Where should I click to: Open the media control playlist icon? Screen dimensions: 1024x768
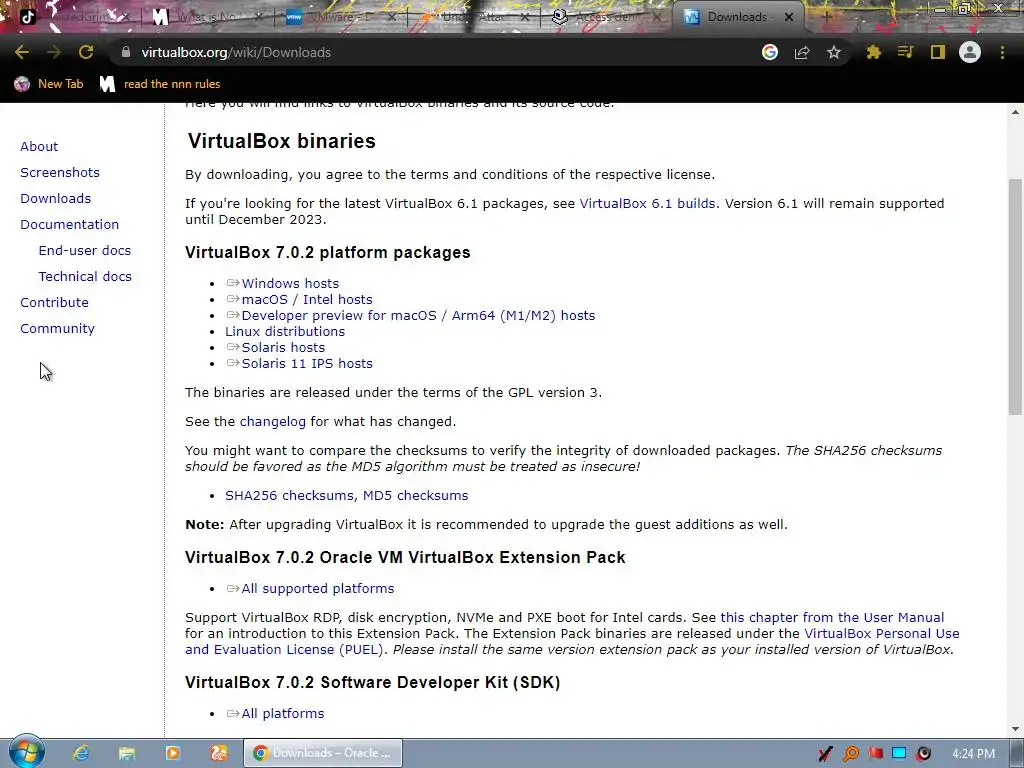[905, 52]
